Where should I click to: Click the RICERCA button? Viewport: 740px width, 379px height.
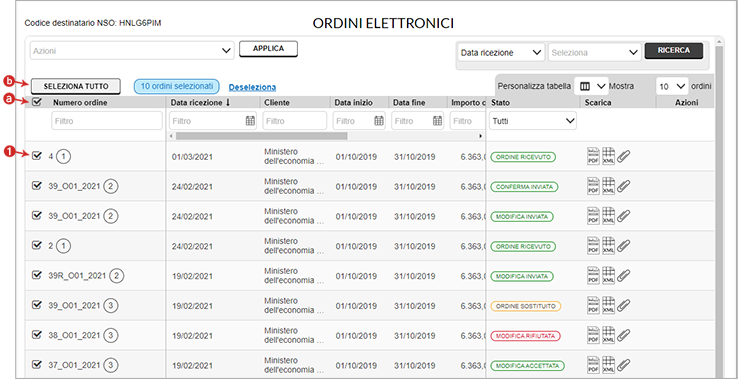pyautogui.click(x=674, y=51)
